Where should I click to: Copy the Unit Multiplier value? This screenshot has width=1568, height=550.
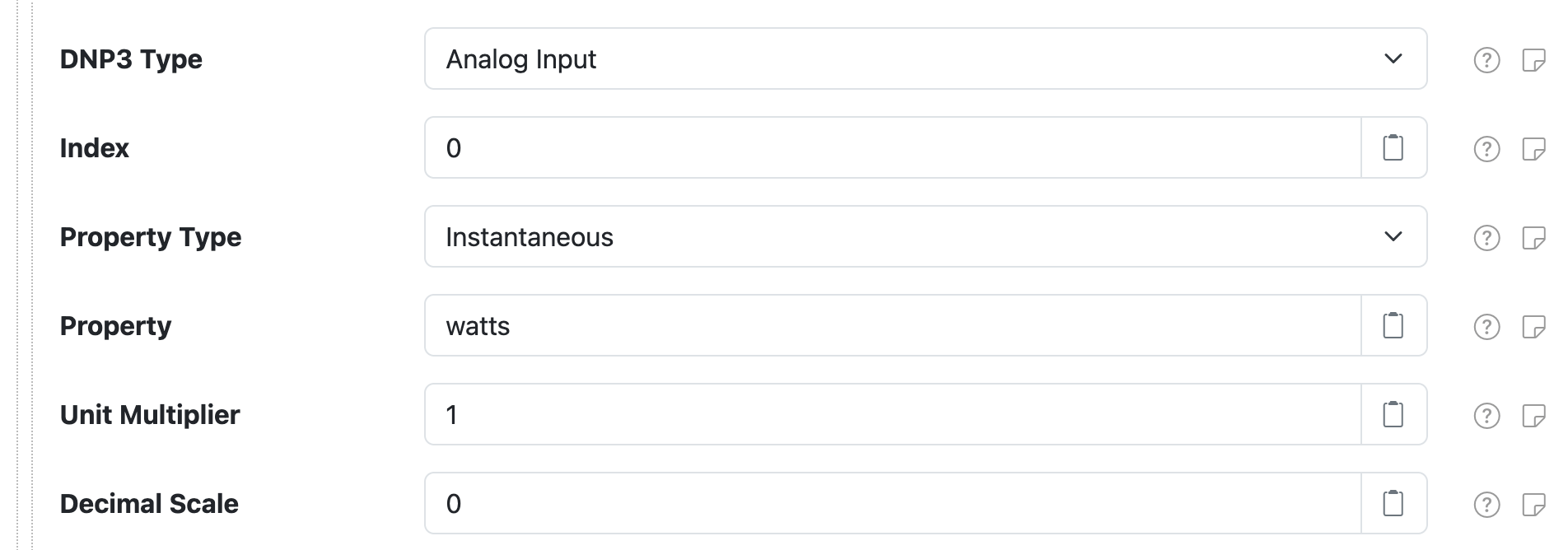click(1393, 414)
